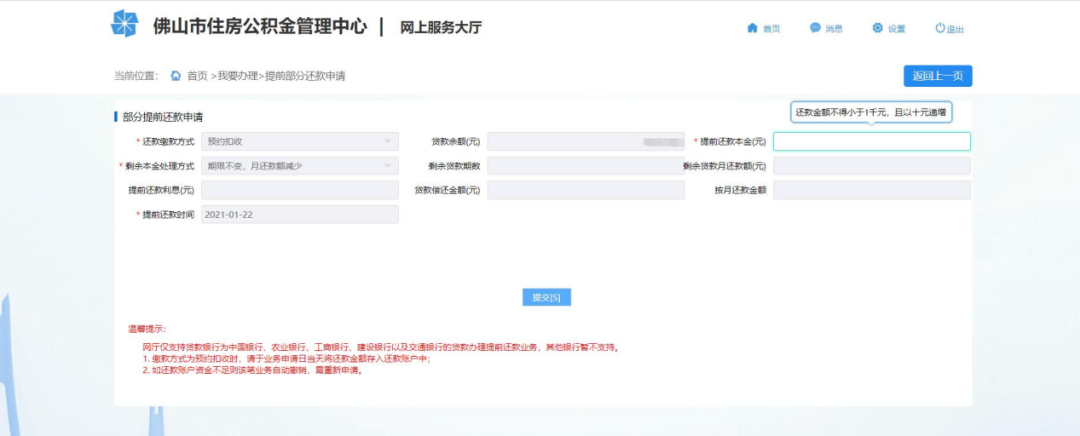Click 我要办理 in the breadcrumb

click(238, 76)
